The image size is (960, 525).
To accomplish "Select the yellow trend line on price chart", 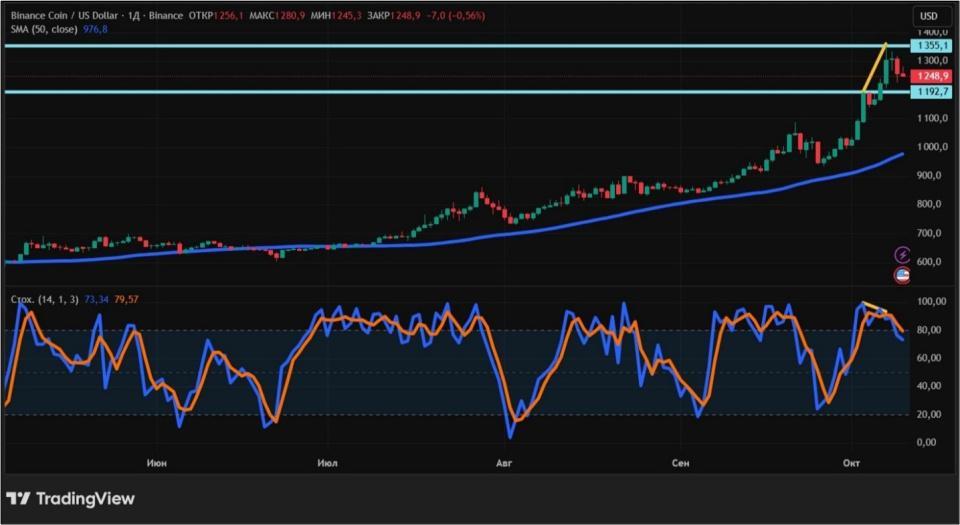I will (x=874, y=67).
